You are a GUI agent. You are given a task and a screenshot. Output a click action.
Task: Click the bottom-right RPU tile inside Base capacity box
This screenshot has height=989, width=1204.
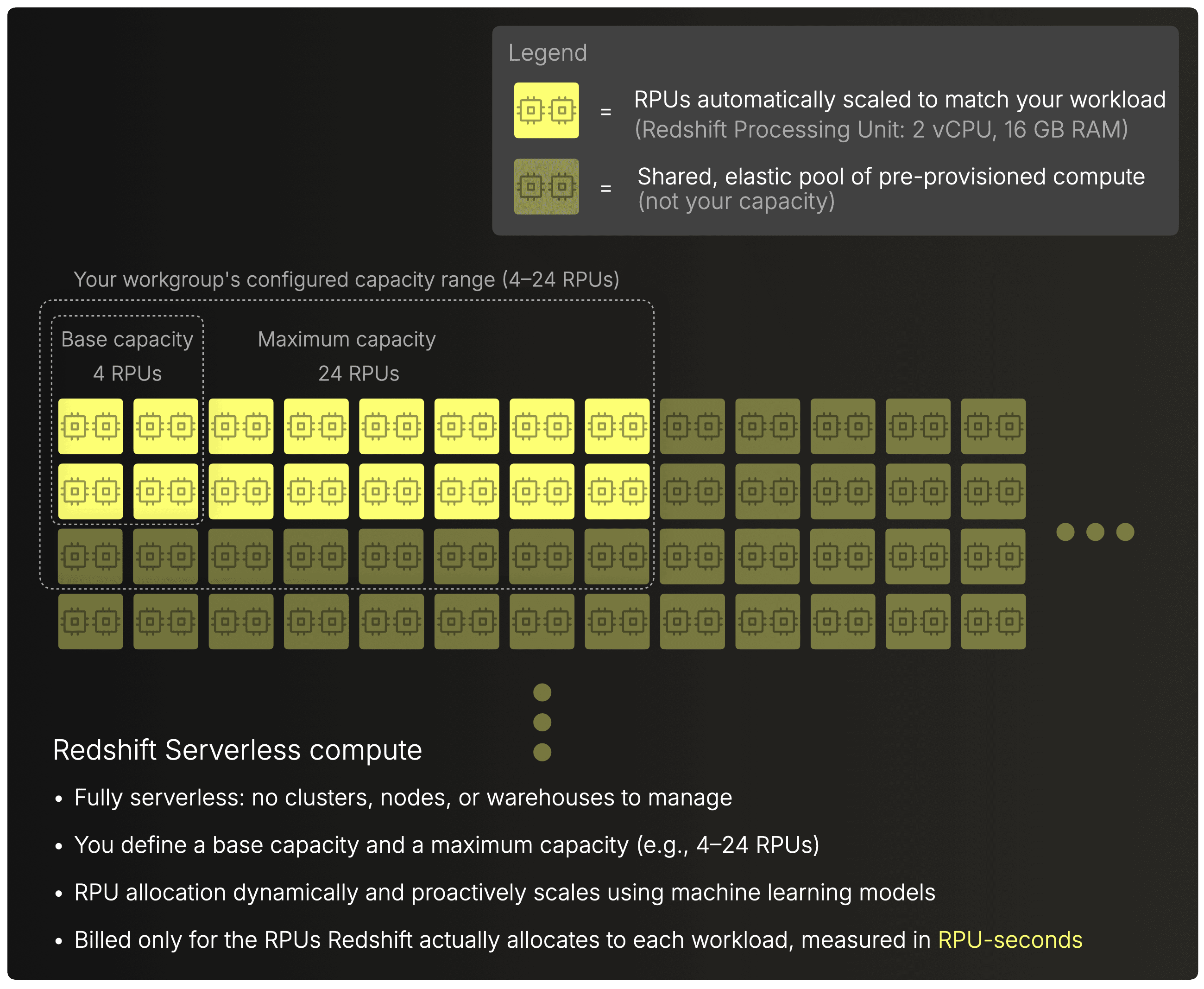tap(166, 491)
